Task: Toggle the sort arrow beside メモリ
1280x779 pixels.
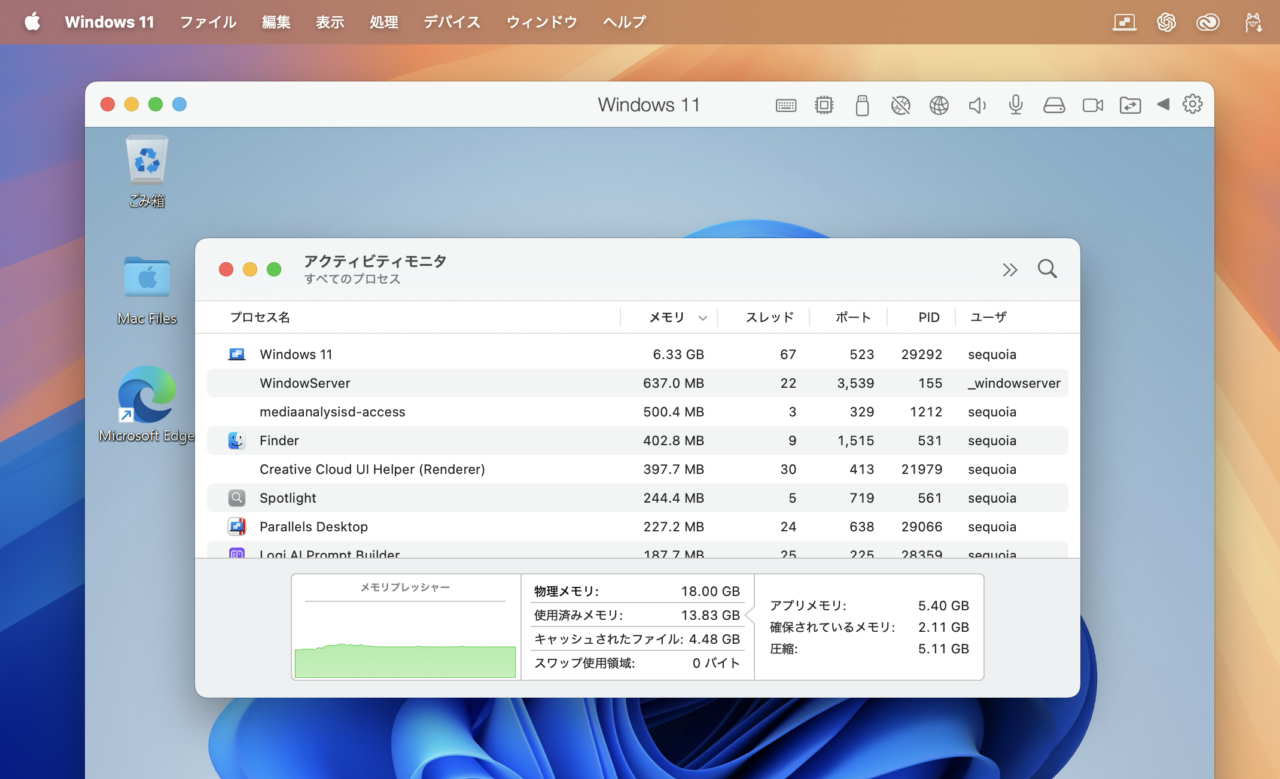Action: (702, 318)
